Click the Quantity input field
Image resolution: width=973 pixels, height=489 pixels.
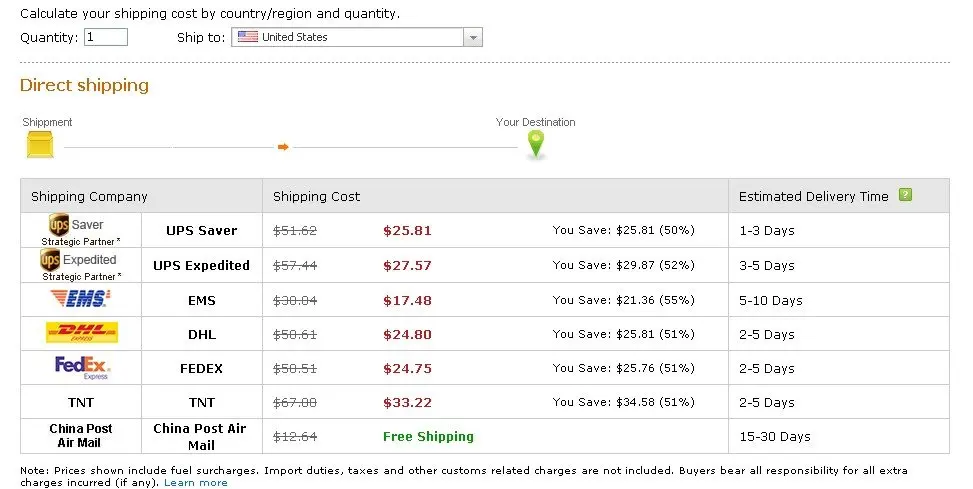tap(106, 37)
